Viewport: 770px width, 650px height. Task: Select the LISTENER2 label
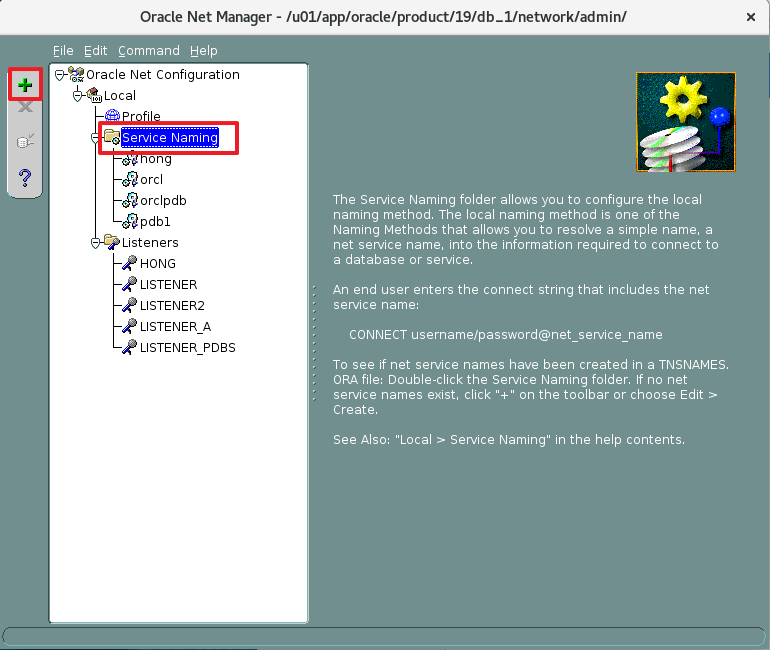click(172, 306)
